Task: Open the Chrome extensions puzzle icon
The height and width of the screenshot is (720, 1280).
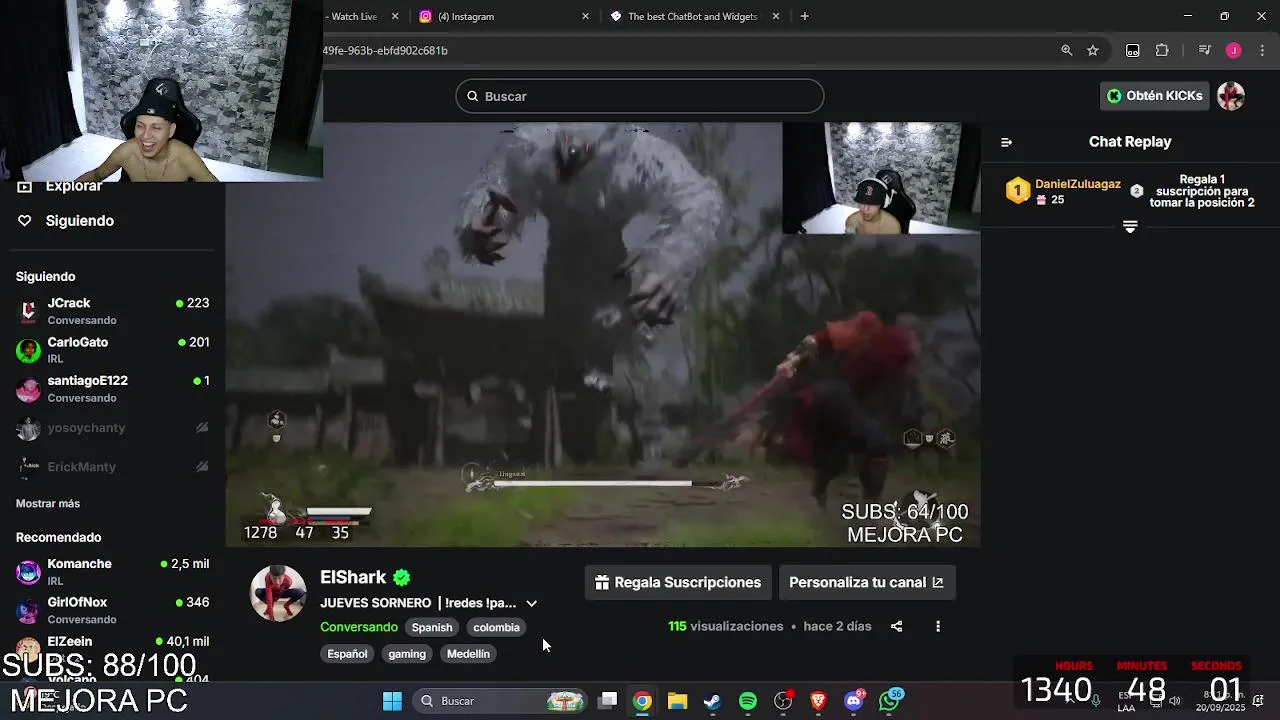Action: 1162,50
